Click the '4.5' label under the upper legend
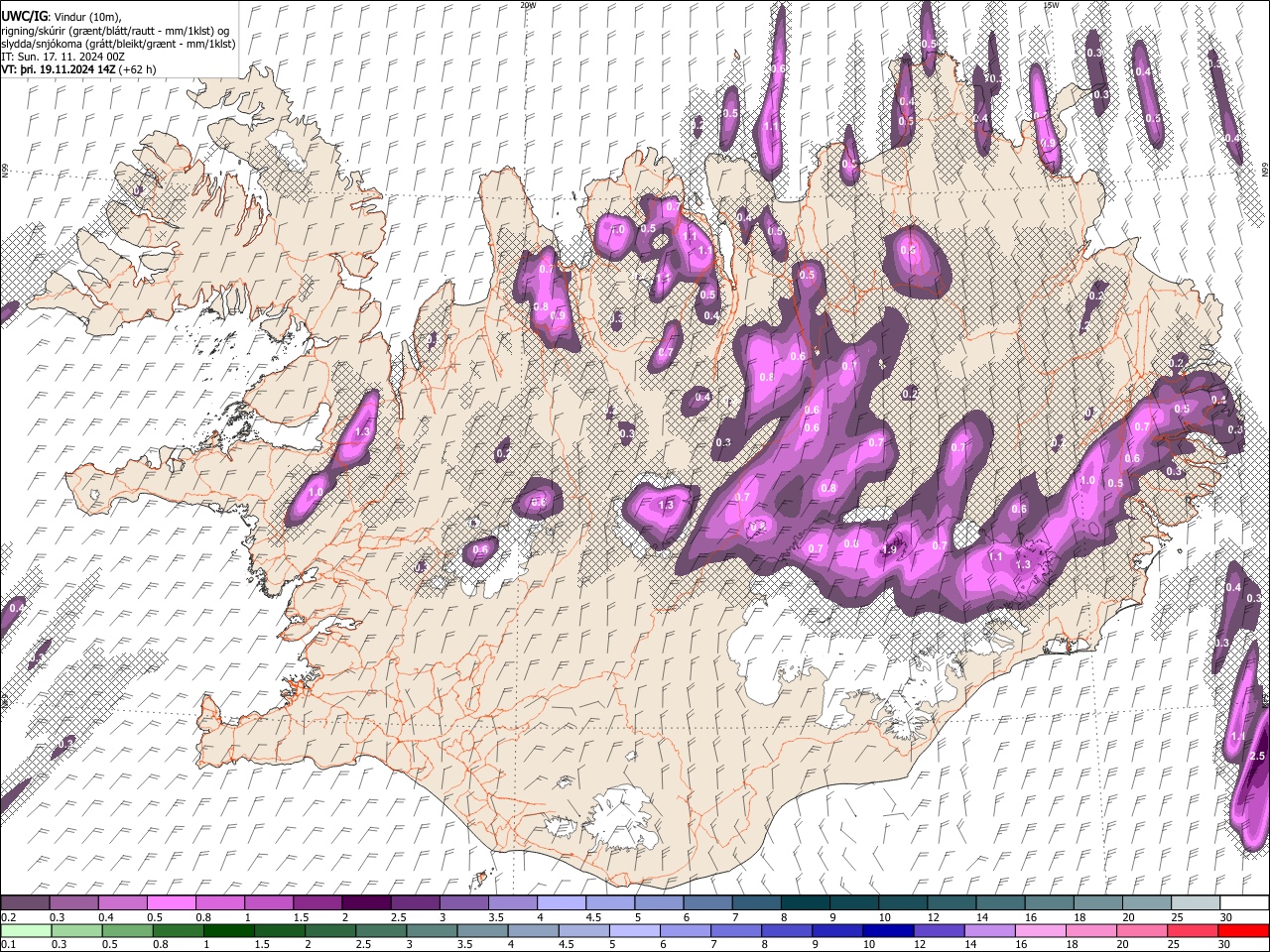This screenshot has width=1270, height=952. [593, 917]
